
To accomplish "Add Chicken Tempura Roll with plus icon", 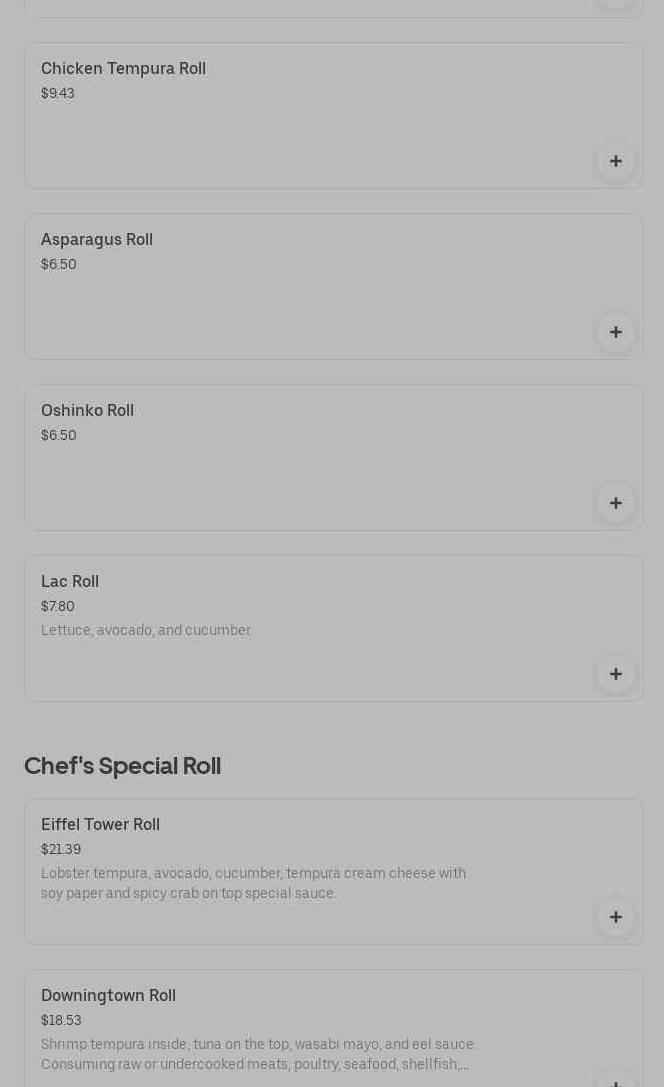I will [615, 161].
